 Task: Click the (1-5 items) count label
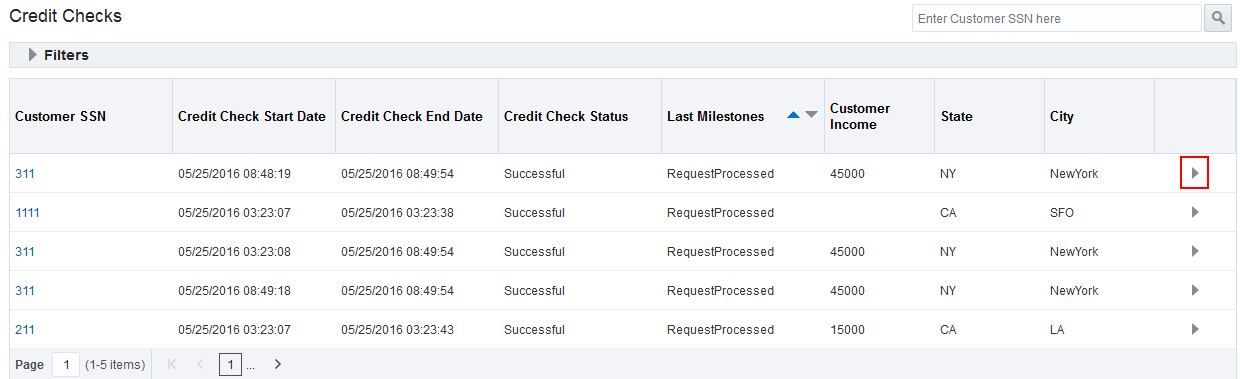(x=115, y=365)
